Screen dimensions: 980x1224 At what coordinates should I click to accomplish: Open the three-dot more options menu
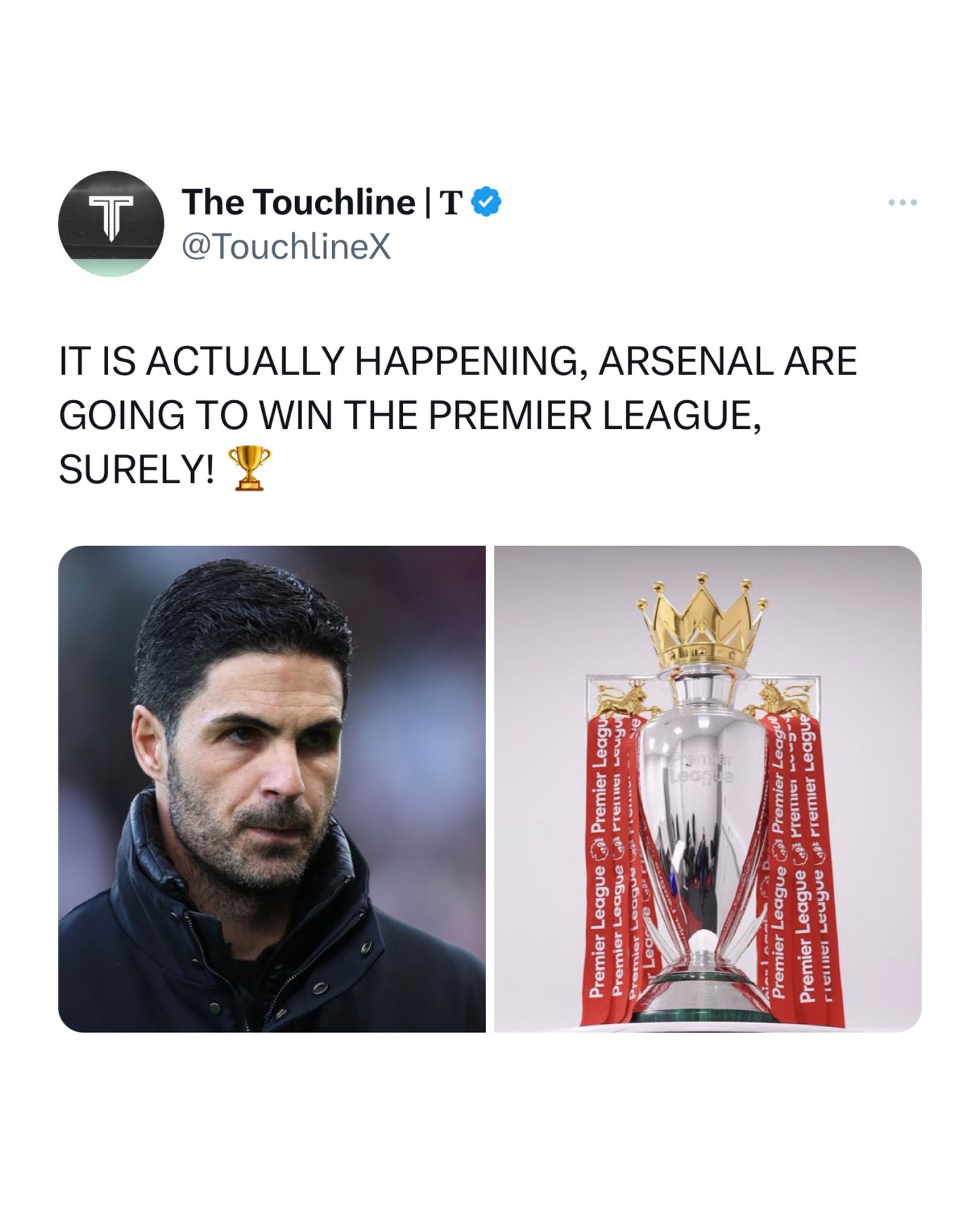[x=902, y=202]
